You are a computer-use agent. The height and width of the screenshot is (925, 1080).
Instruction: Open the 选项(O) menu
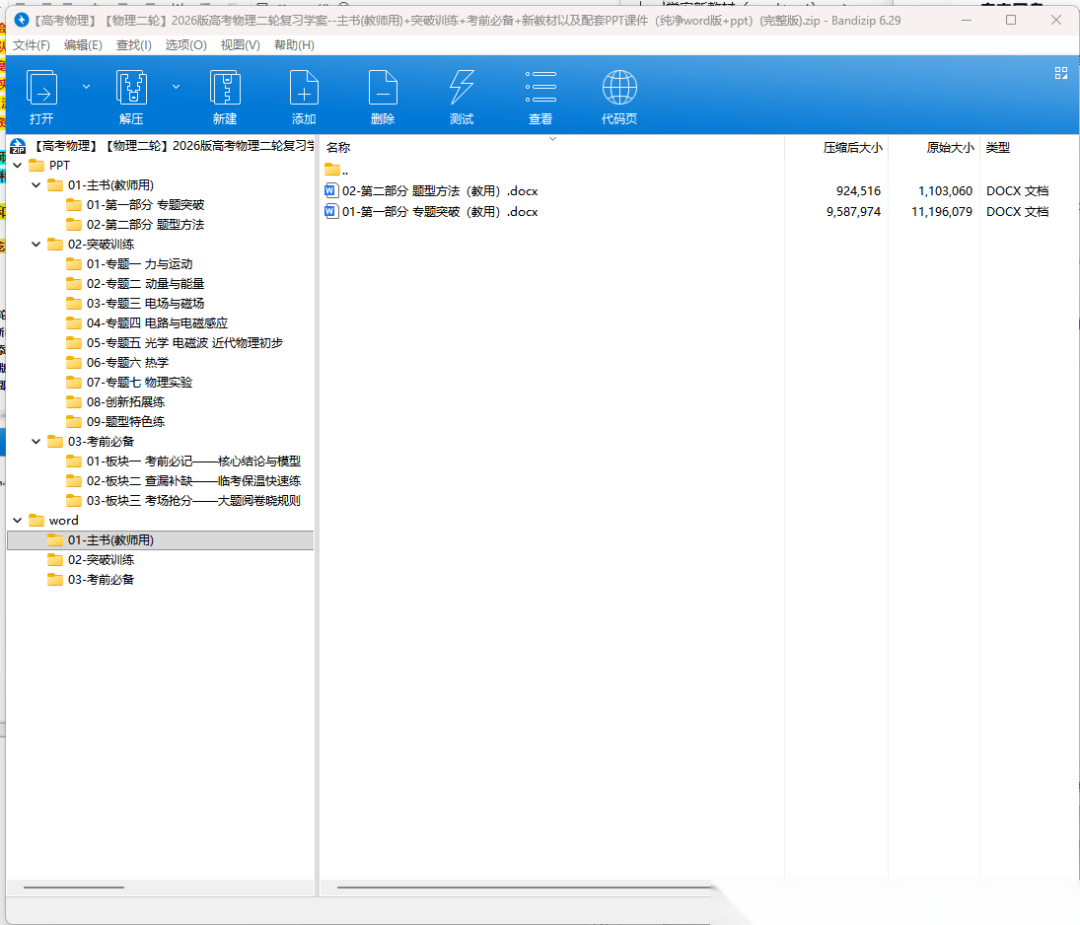(185, 45)
